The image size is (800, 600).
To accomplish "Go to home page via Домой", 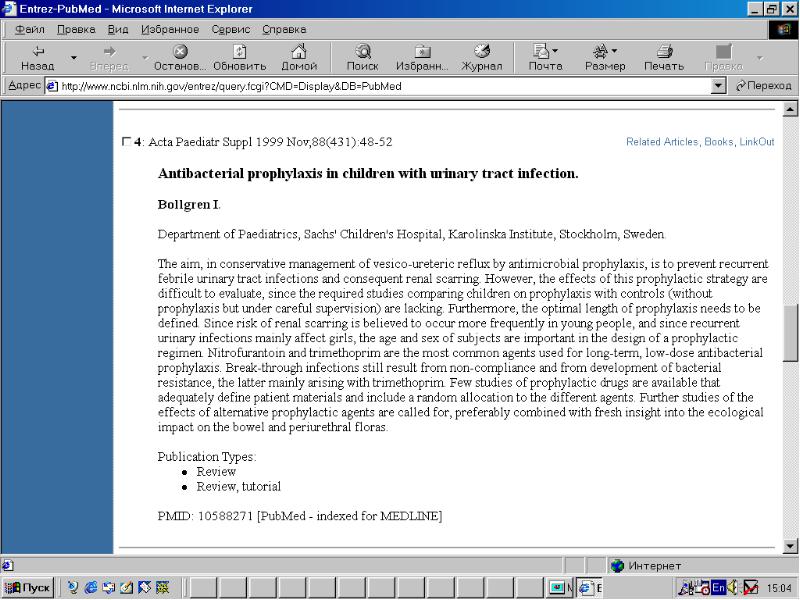I will pyautogui.click(x=299, y=58).
